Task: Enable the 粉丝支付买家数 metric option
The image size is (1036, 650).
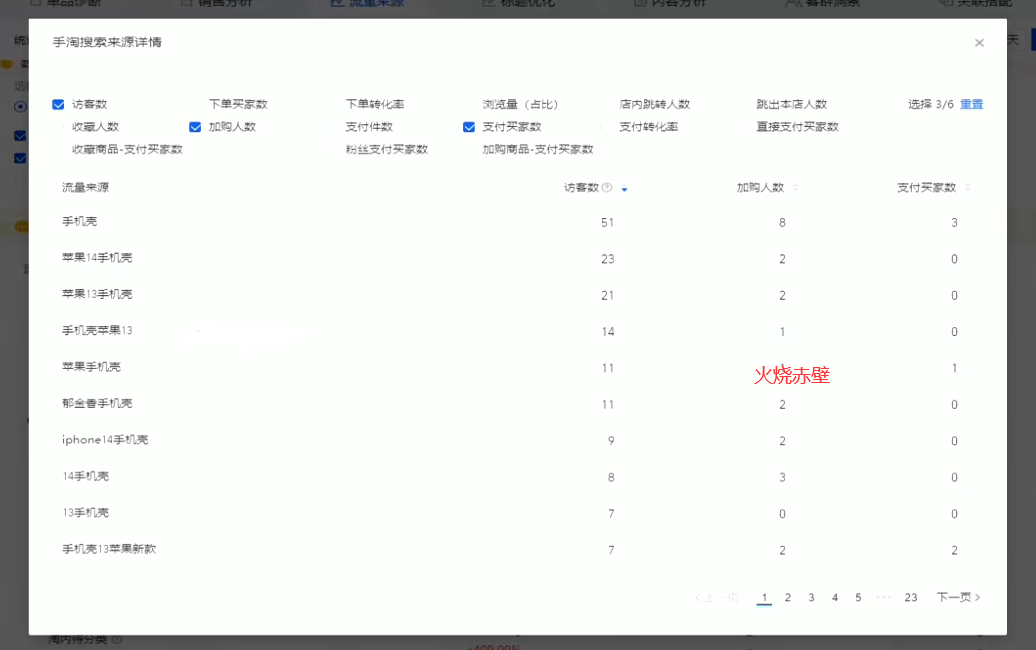Action: (x=387, y=149)
